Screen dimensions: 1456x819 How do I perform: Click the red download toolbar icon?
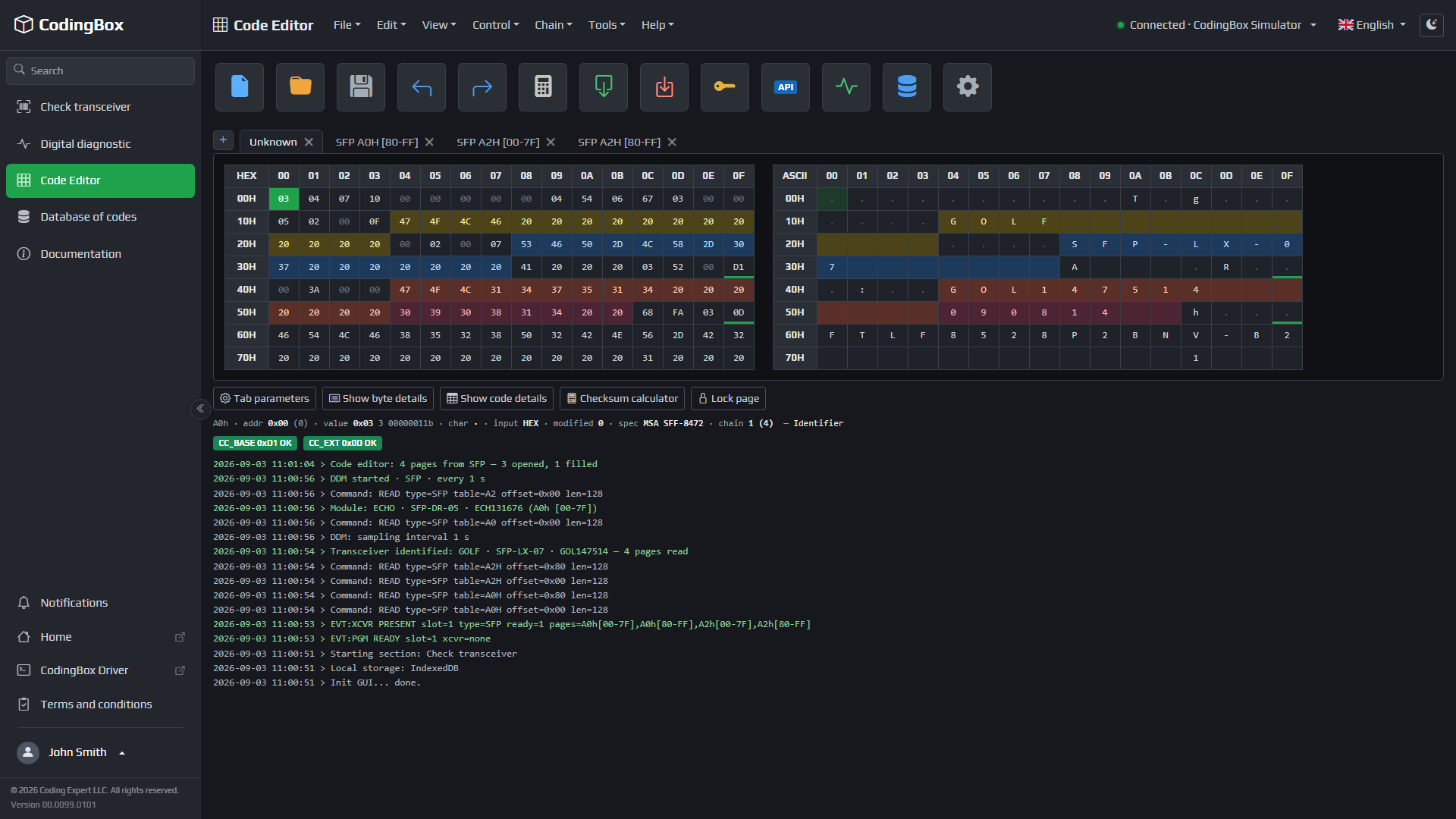point(664,87)
